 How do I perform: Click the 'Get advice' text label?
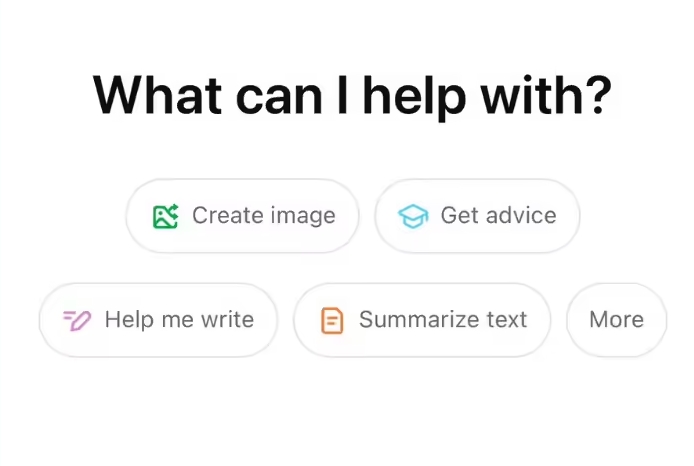(x=498, y=216)
